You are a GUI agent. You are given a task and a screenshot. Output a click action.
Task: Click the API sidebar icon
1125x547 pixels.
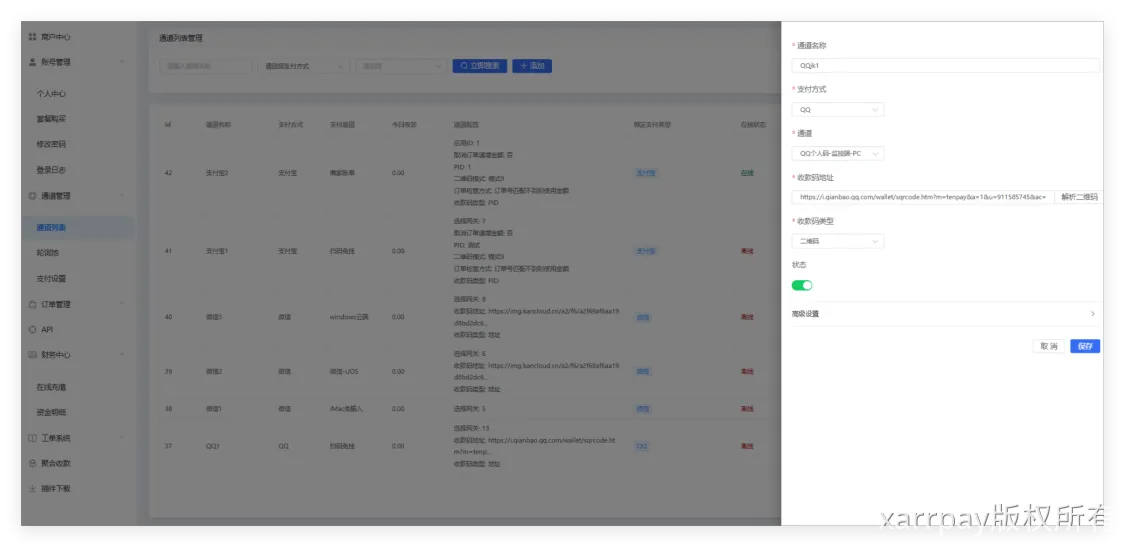32,329
